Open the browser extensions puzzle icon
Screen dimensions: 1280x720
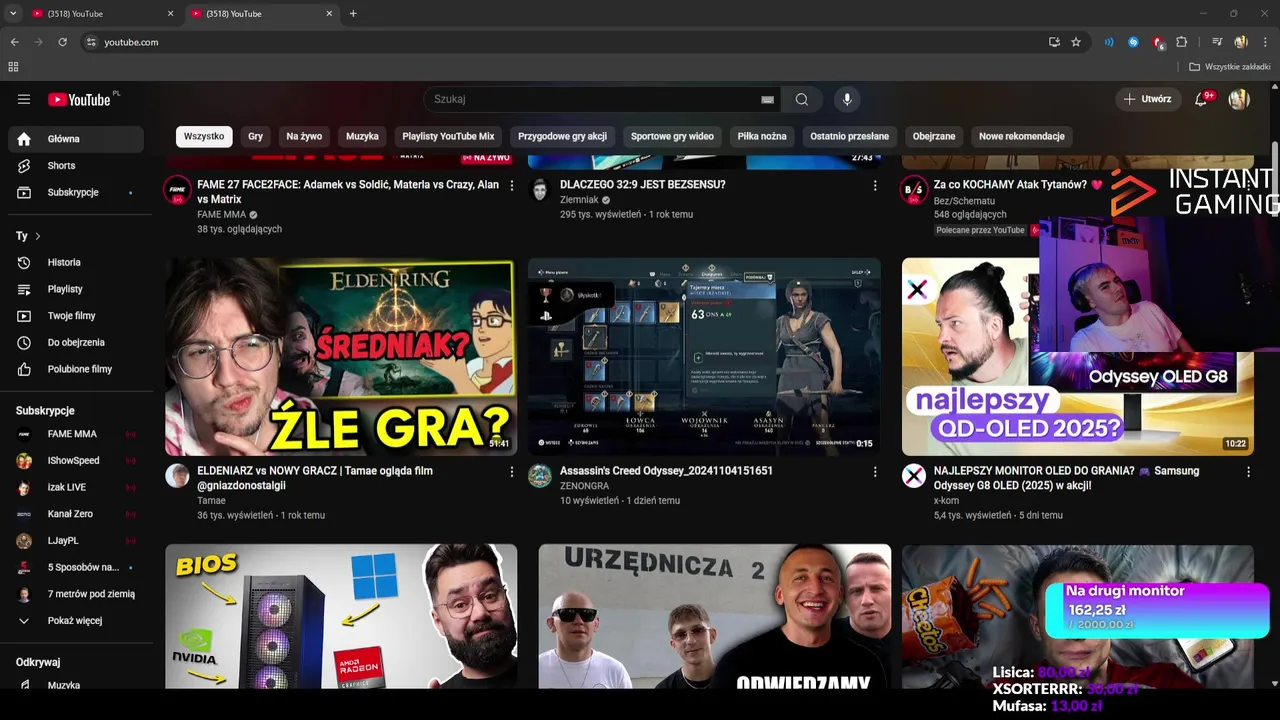(1182, 42)
